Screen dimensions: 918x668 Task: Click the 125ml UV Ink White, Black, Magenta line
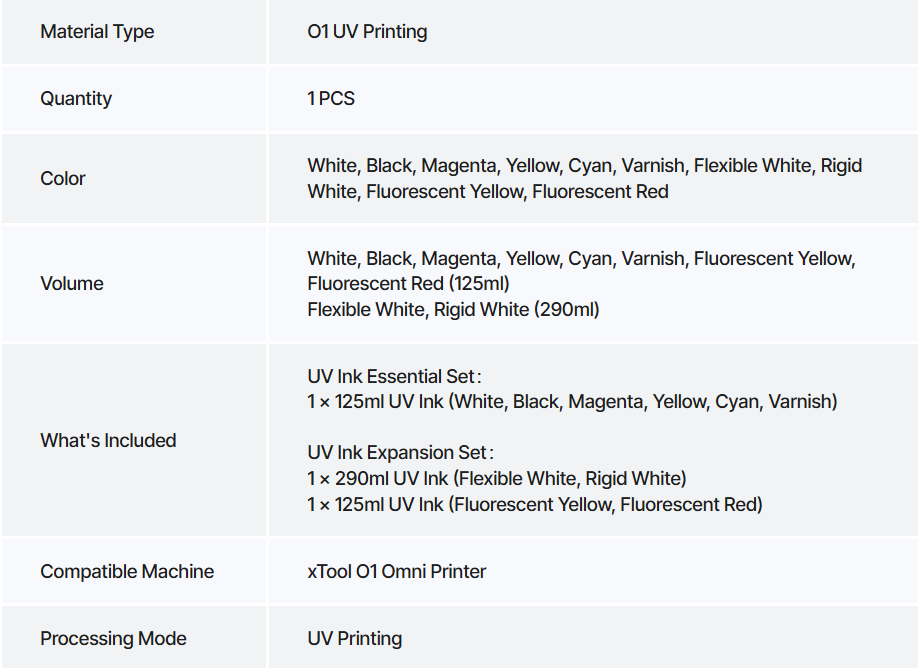click(x=572, y=402)
